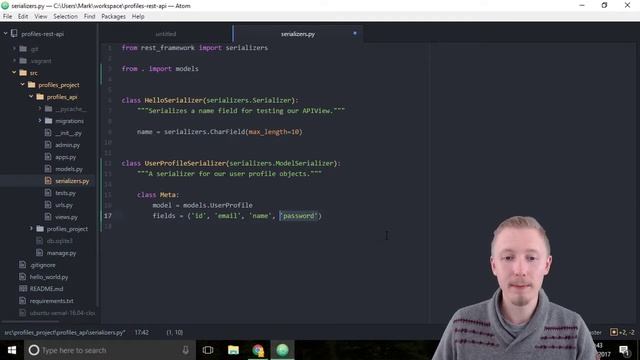Click the selected 'password' string in code
Screen dimensions: 640x360
click(299, 216)
